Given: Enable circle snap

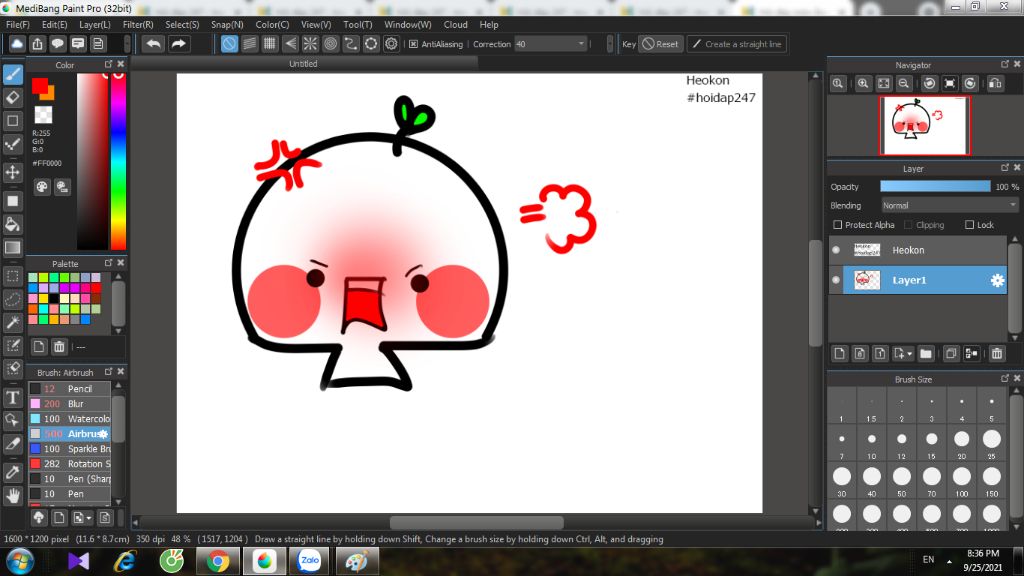Looking at the screenshot, I should [330, 44].
